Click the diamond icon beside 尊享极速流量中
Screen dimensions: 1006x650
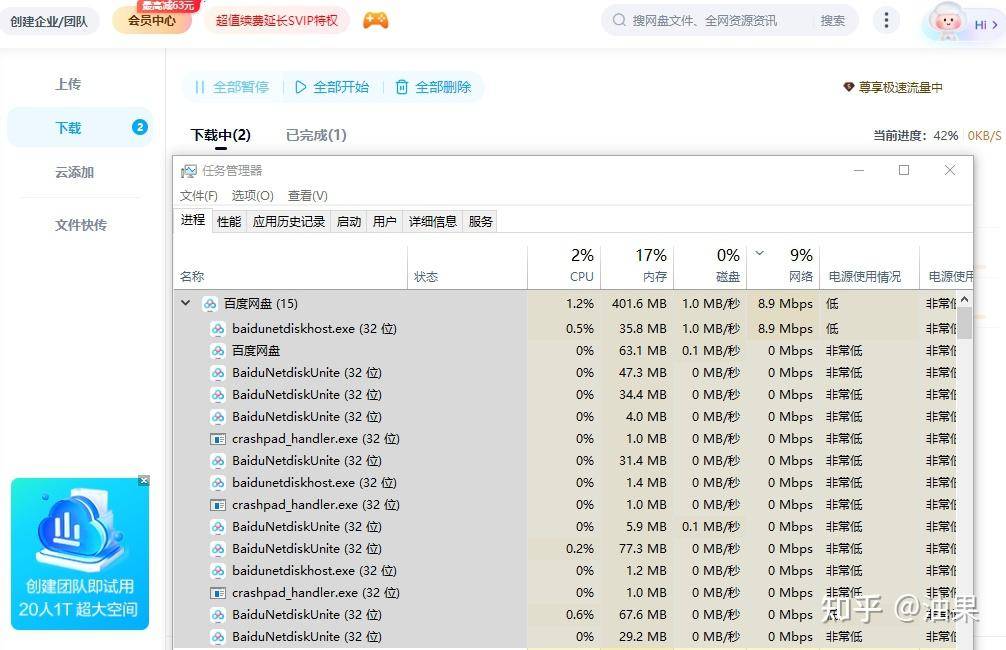pyautogui.click(x=848, y=87)
